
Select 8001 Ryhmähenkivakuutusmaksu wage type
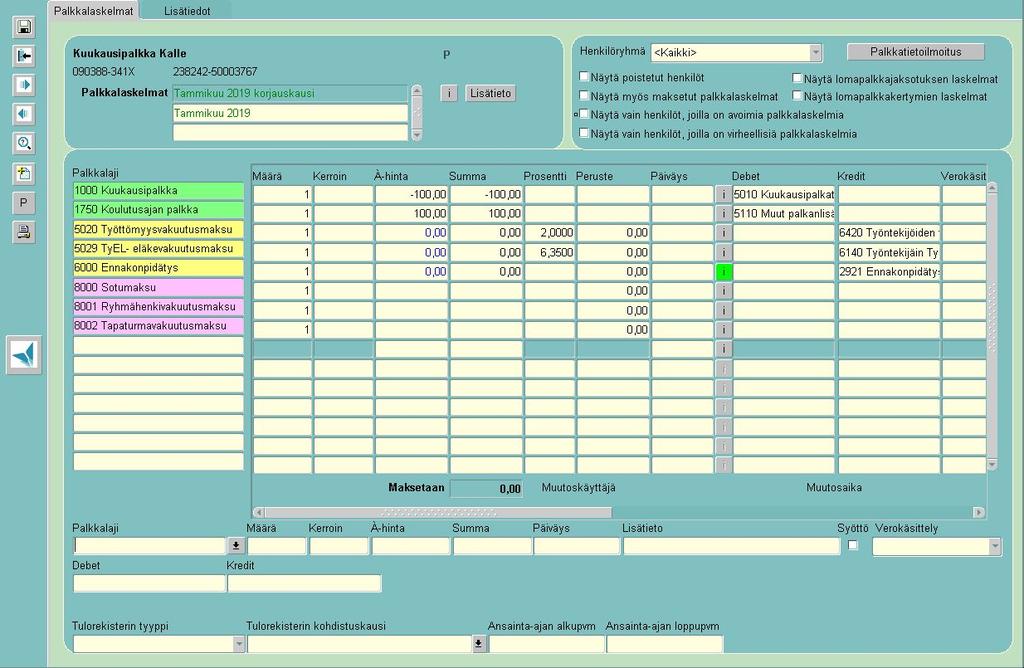158,306
